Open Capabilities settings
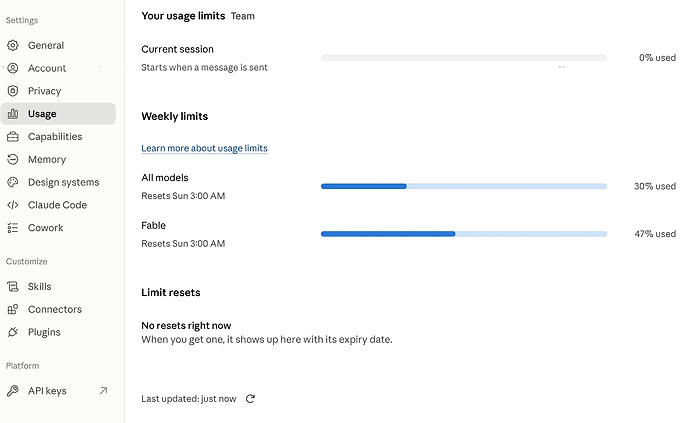 [58, 137]
